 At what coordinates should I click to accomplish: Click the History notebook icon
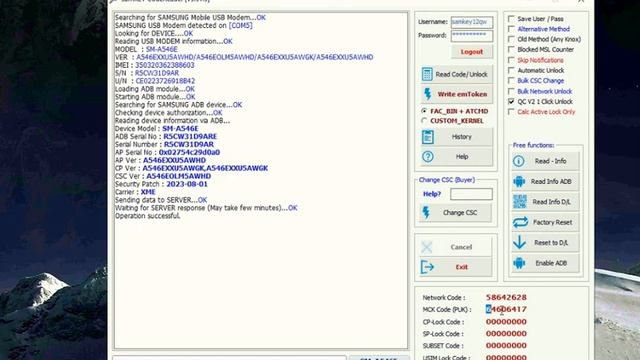pos(427,137)
